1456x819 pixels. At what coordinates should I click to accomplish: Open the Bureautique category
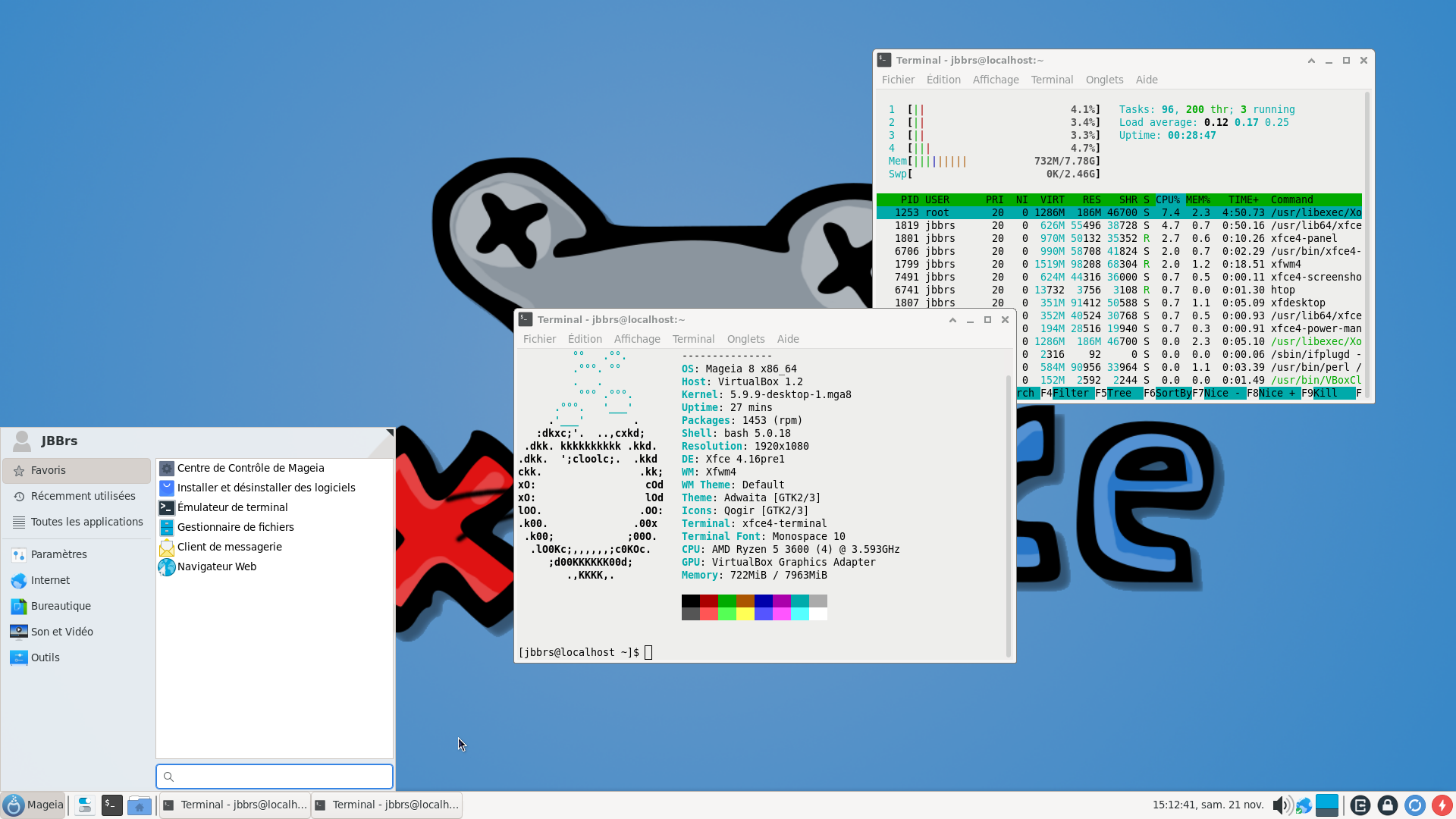pyautogui.click(x=77, y=606)
